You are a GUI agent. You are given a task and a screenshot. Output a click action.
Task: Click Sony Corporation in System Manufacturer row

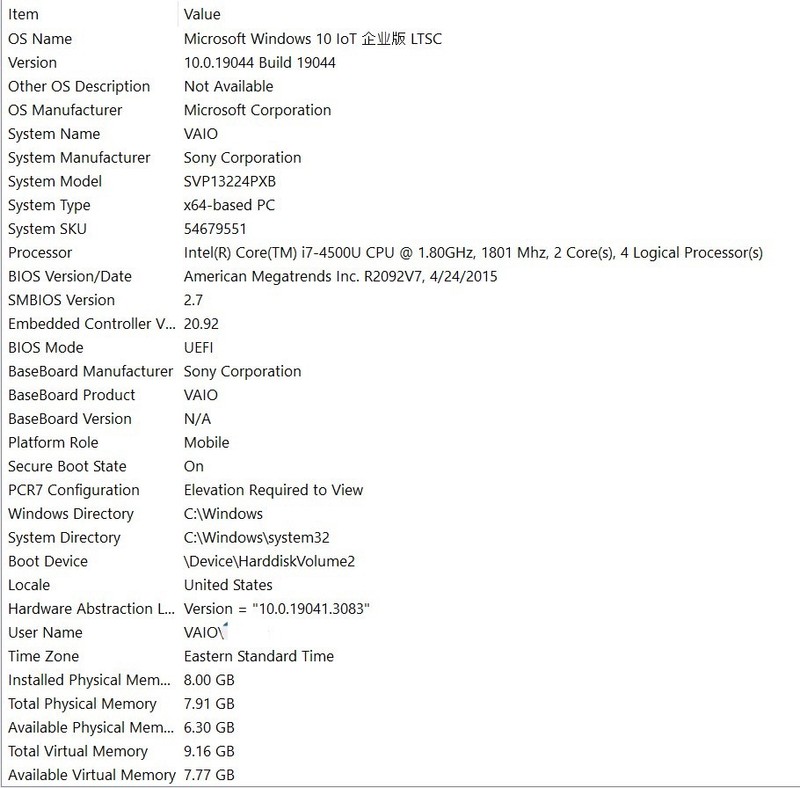[x=242, y=158]
